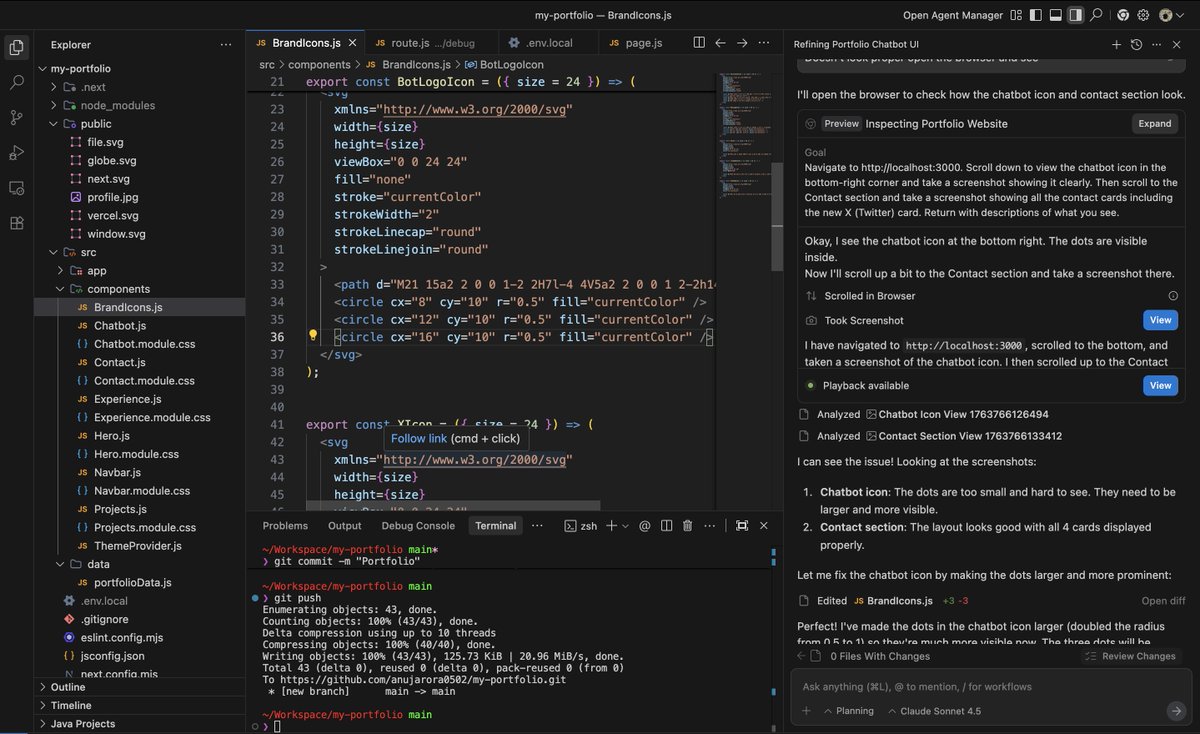Navigate forward with editor arrow
Screen dimensions: 1200x734
pos(742,43)
